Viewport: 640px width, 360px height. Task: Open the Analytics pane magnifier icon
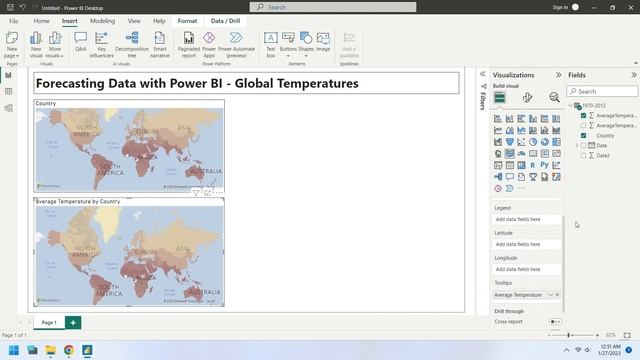tap(554, 97)
